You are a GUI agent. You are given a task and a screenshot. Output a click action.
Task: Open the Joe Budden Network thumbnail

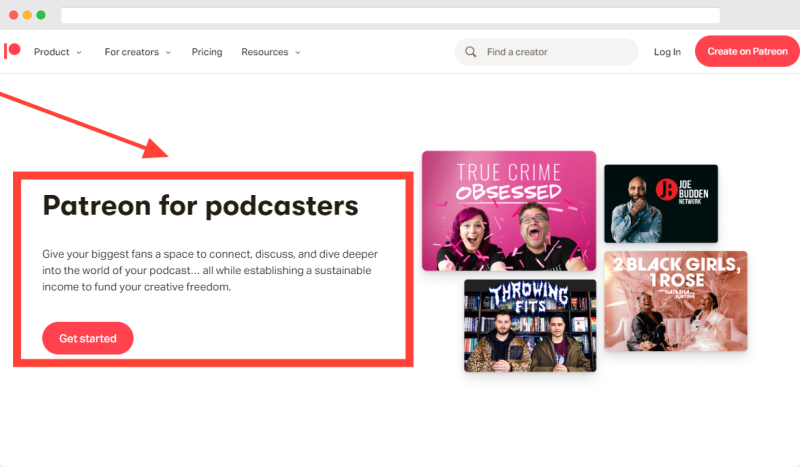tap(661, 204)
